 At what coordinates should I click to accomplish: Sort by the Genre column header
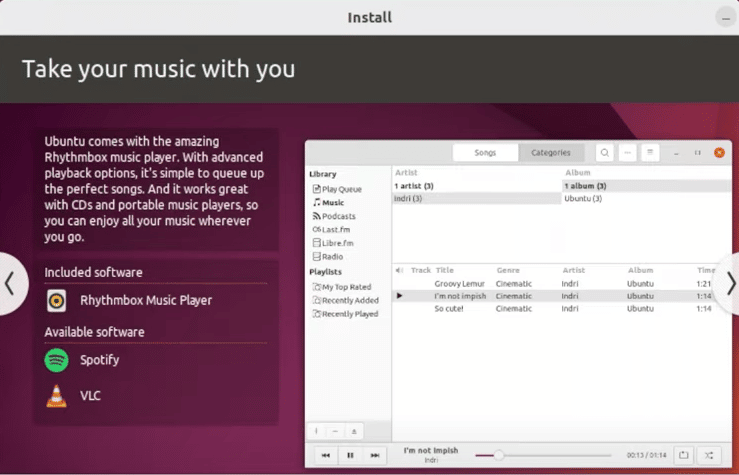508,270
